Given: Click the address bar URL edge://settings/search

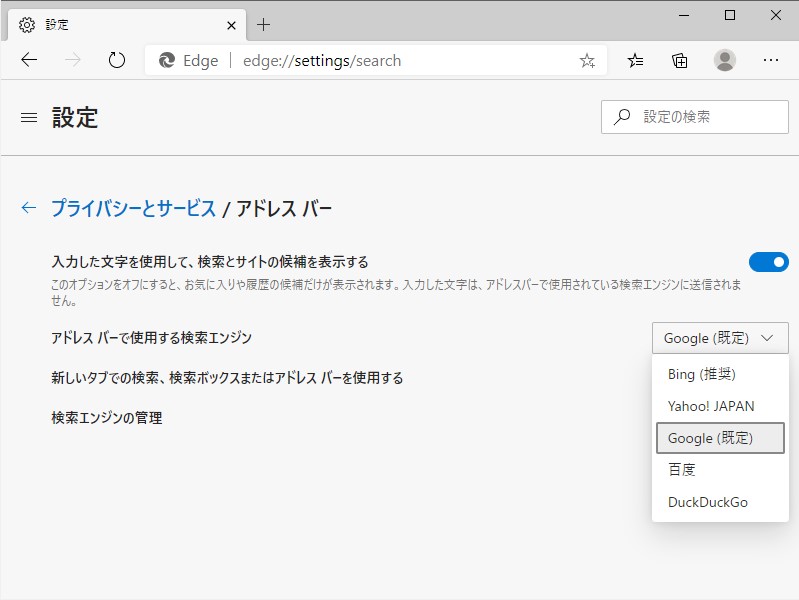Looking at the screenshot, I should [x=322, y=61].
